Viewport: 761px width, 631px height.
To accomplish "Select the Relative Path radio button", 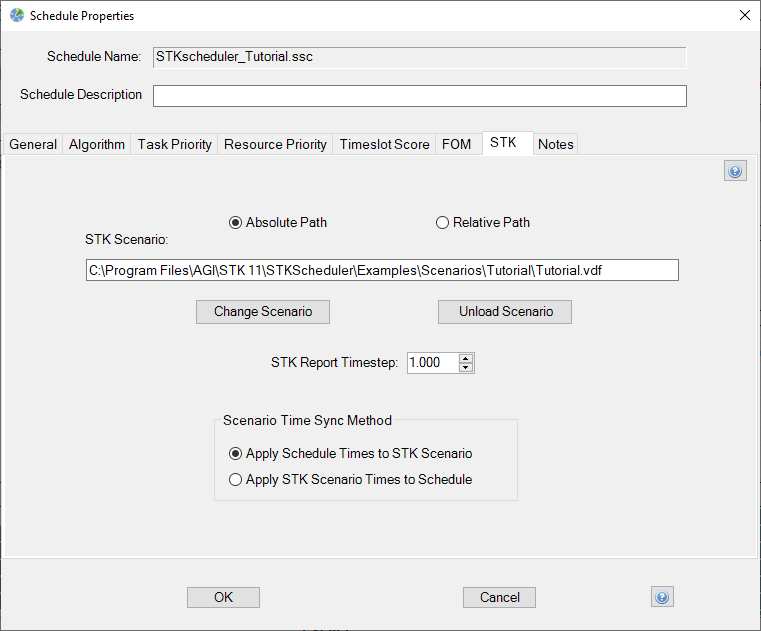I will pyautogui.click(x=442, y=222).
